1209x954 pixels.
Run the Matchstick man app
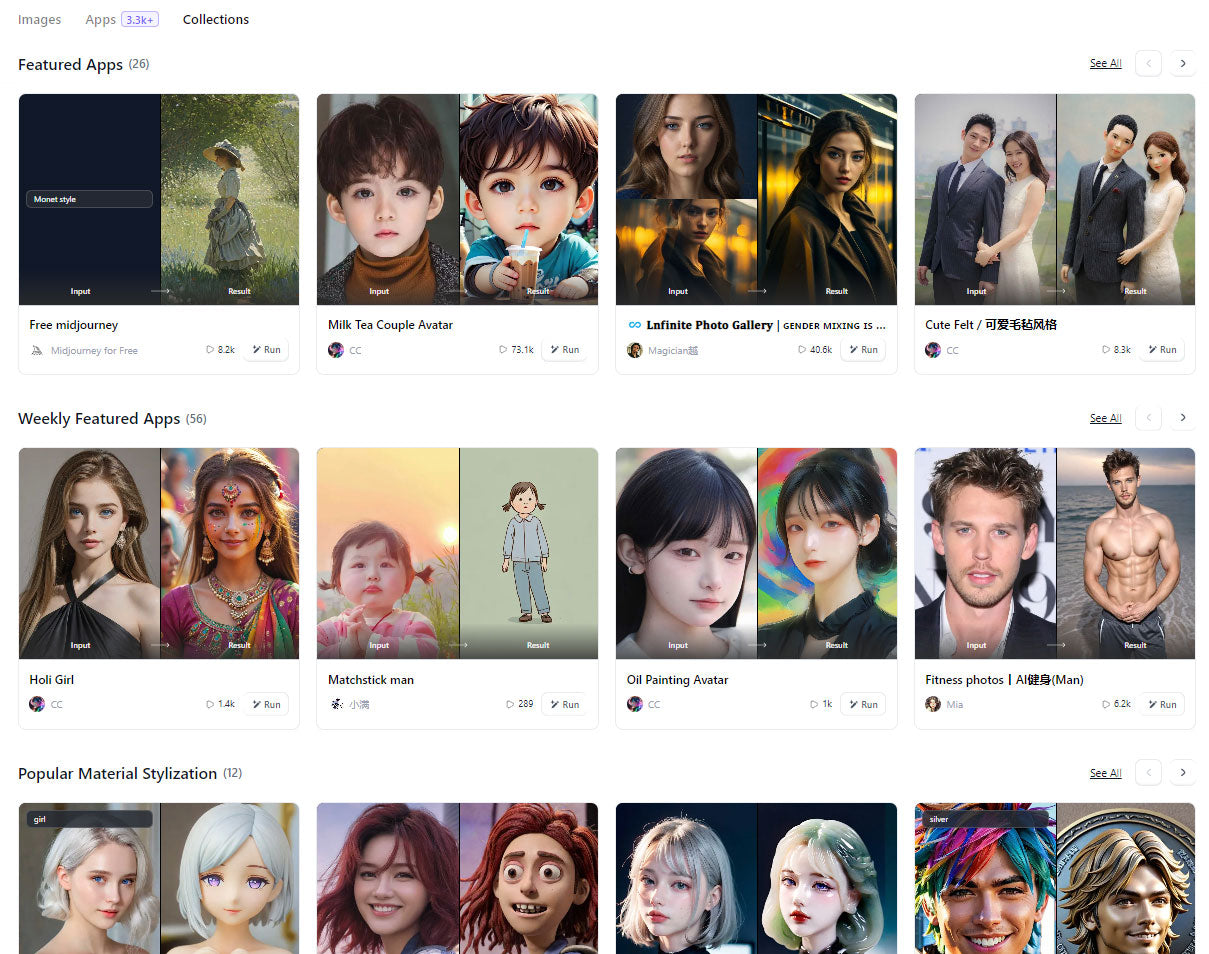coord(565,704)
